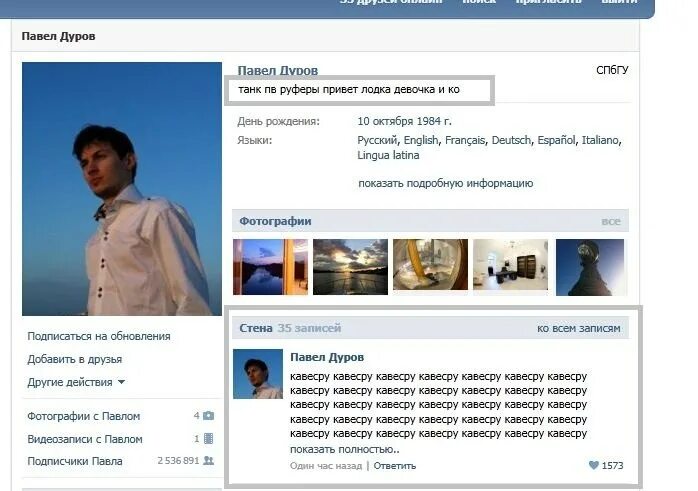Click кавесру repeated wall post text
The width and height of the screenshot is (698, 491).
click(438, 405)
